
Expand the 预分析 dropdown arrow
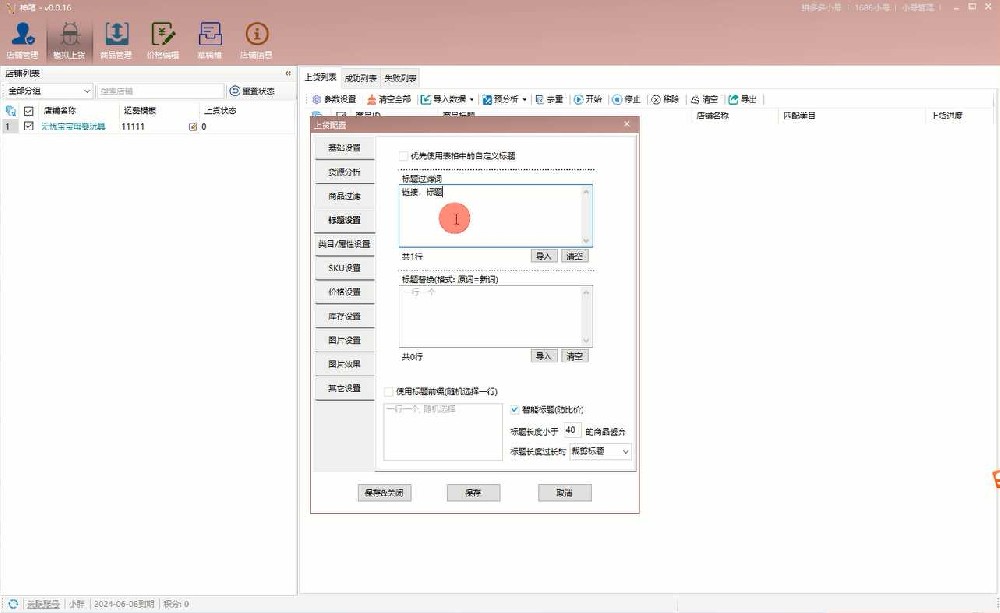(524, 100)
